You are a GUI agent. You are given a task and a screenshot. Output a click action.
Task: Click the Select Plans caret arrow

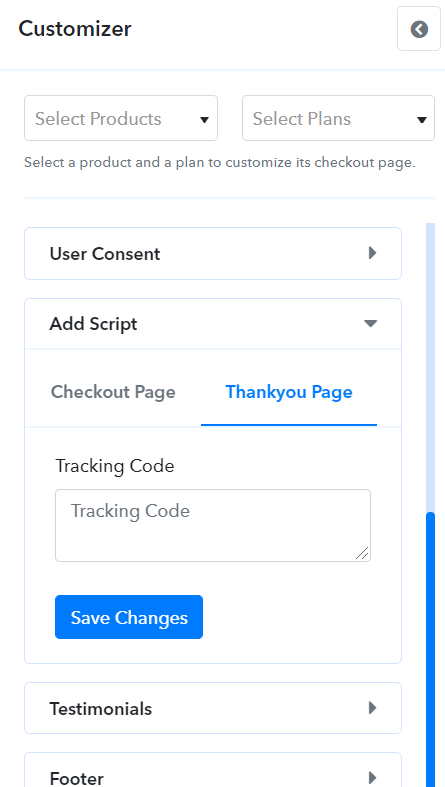click(421, 119)
